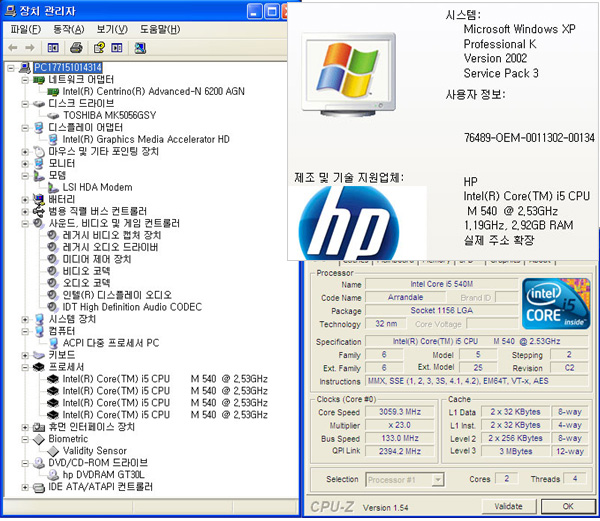Click the TOSHIBA MK5056GSY disk icon

click(x=53, y=116)
